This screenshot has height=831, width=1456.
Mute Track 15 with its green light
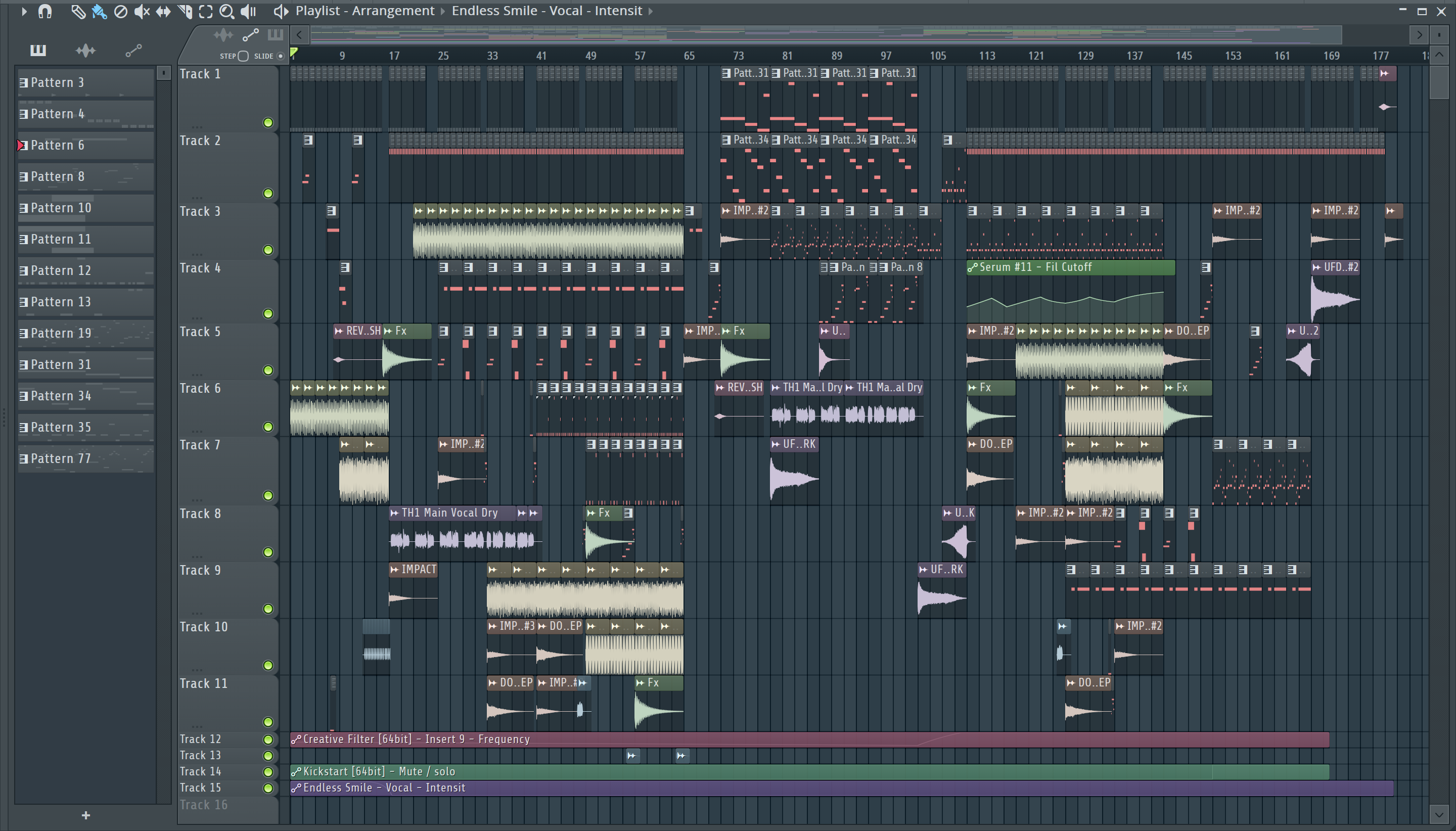pos(267,788)
